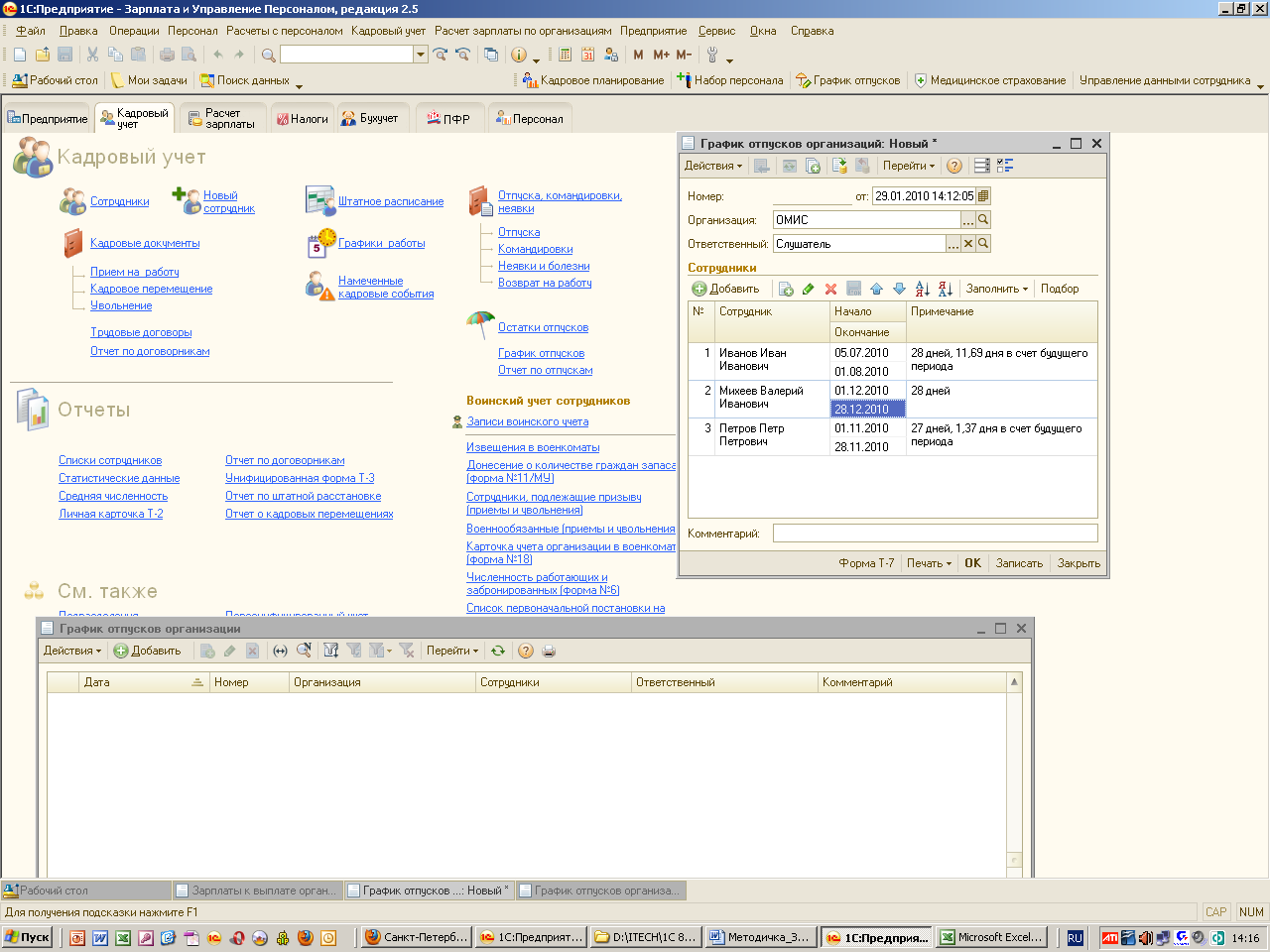The width and height of the screenshot is (1270, 952).
Task: Open the calculator icon in main toolbar
Action: (x=566, y=55)
